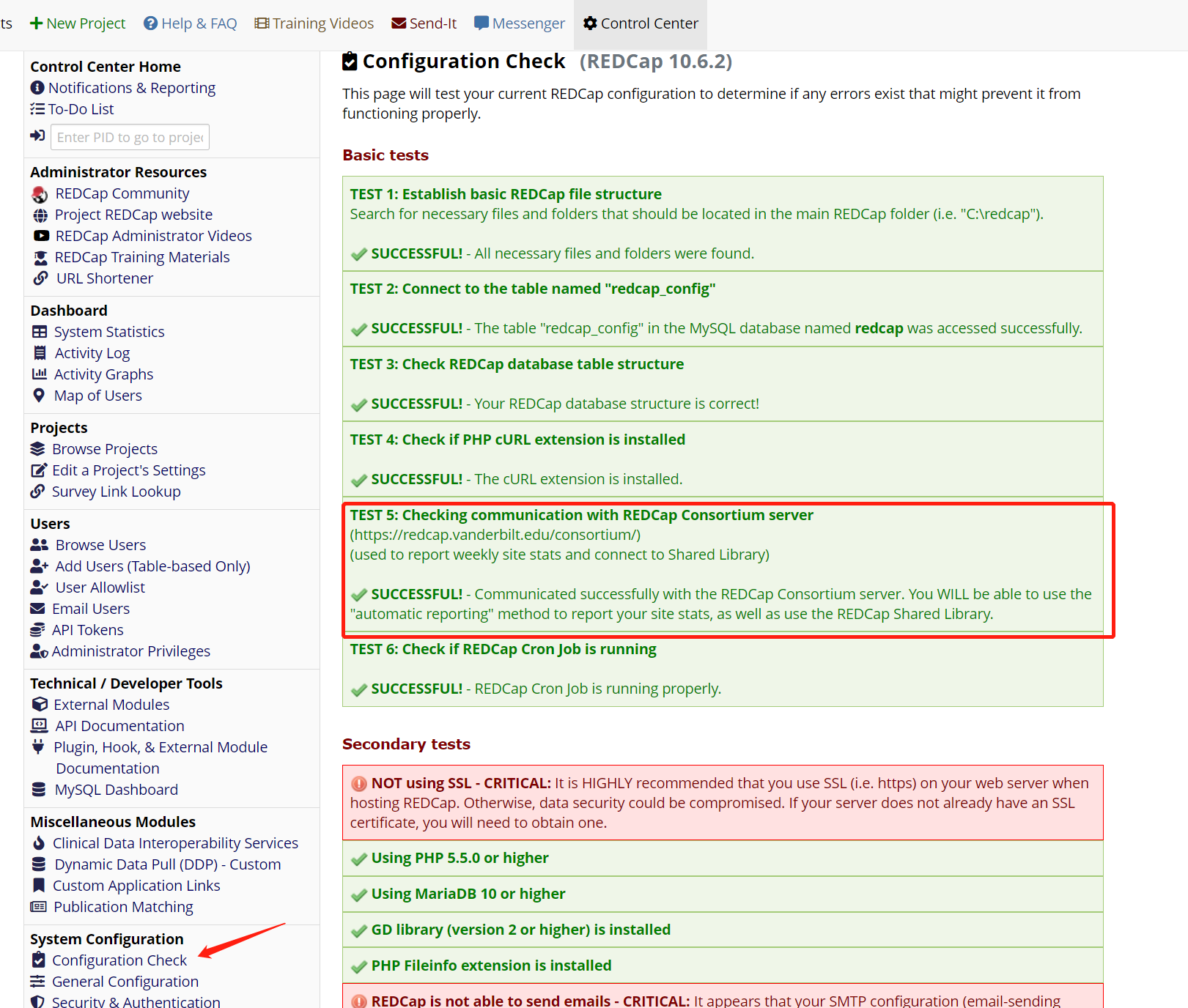Open the Browse Projects link
Image resolution: width=1188 pixels, height=1008 pixels.
[105, 449]
